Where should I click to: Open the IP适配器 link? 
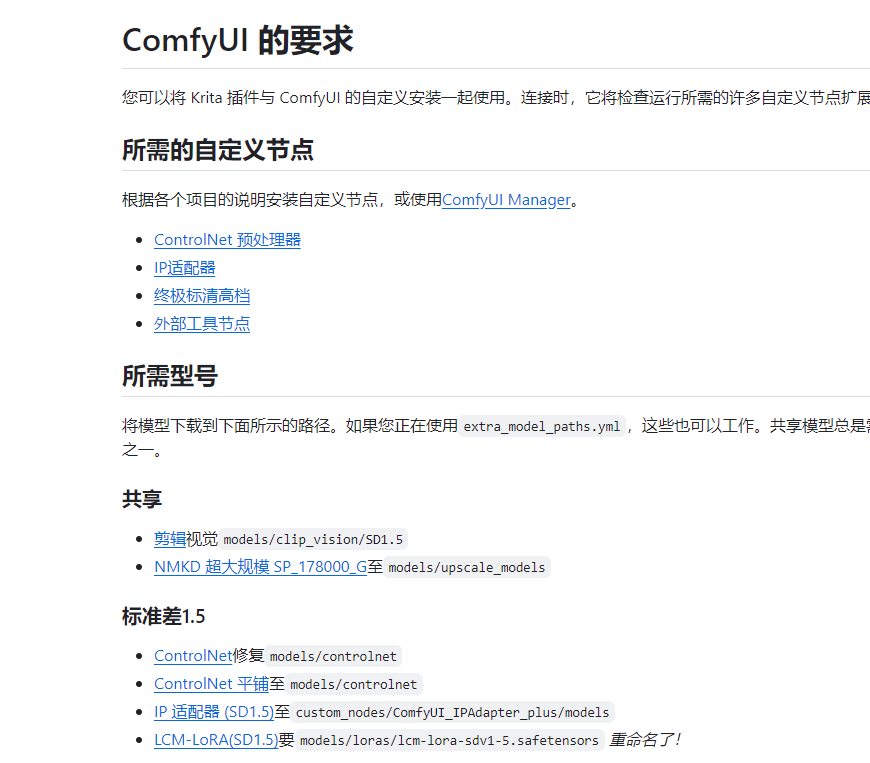185,268
